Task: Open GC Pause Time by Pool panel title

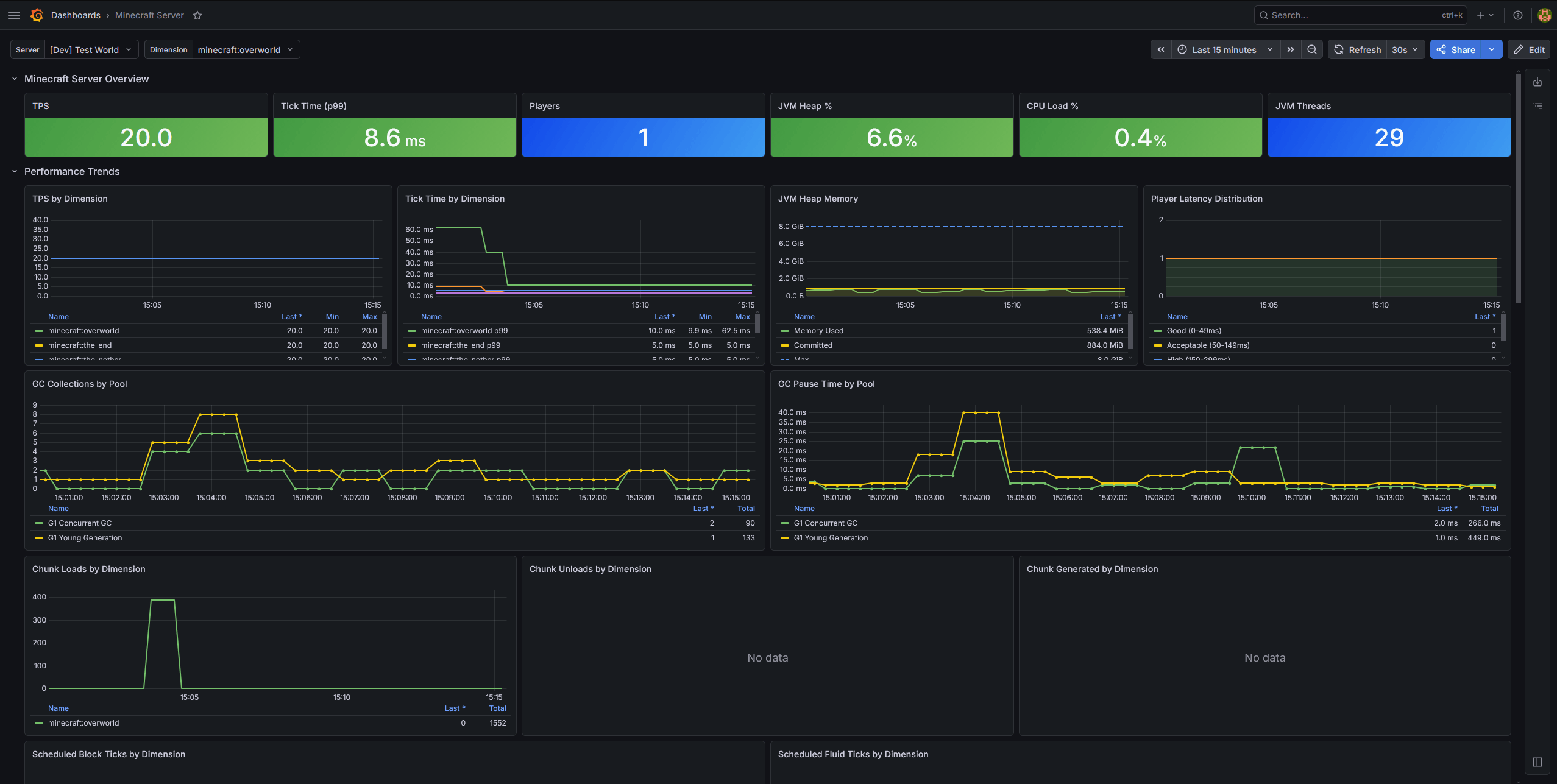Action: tap(826, 384)
